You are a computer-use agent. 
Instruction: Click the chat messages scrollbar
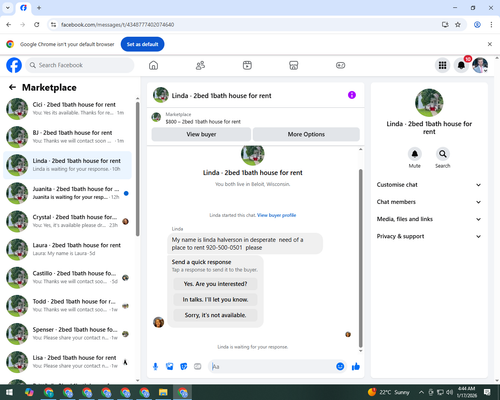point(360,258)
